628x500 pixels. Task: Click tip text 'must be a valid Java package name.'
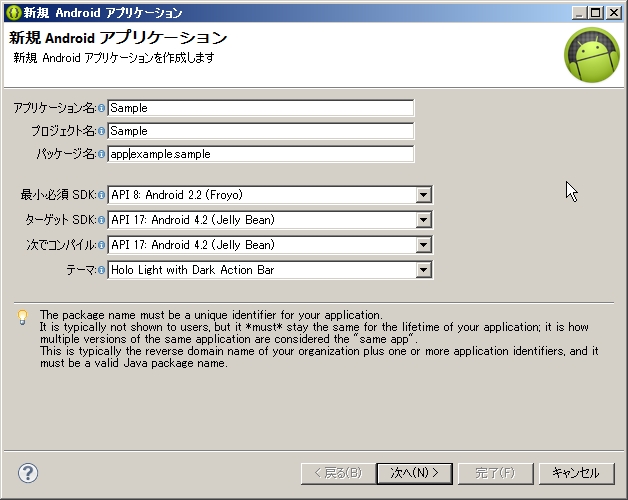point(134,363)
